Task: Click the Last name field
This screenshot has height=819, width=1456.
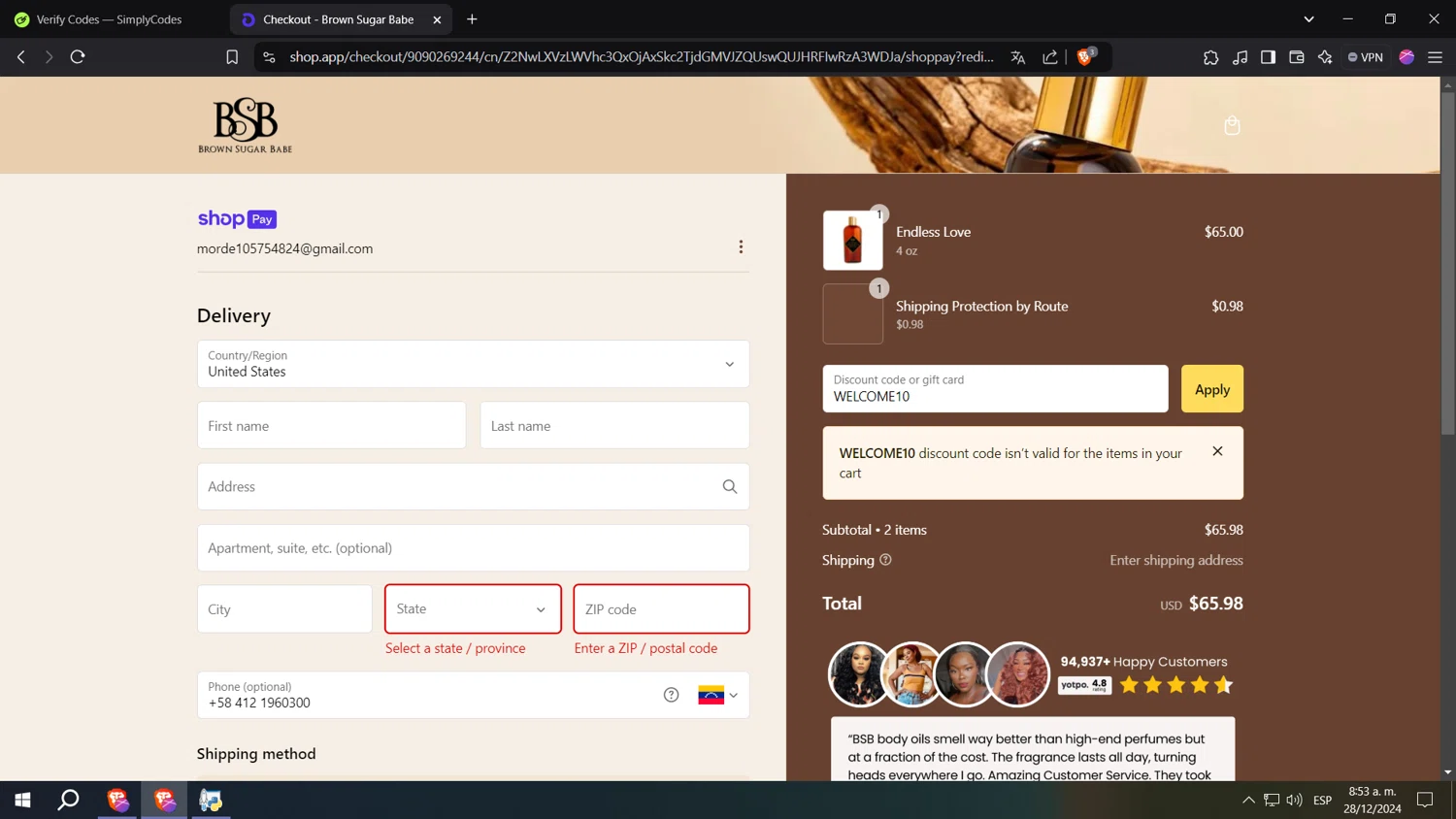Action: tap(614, 425)
